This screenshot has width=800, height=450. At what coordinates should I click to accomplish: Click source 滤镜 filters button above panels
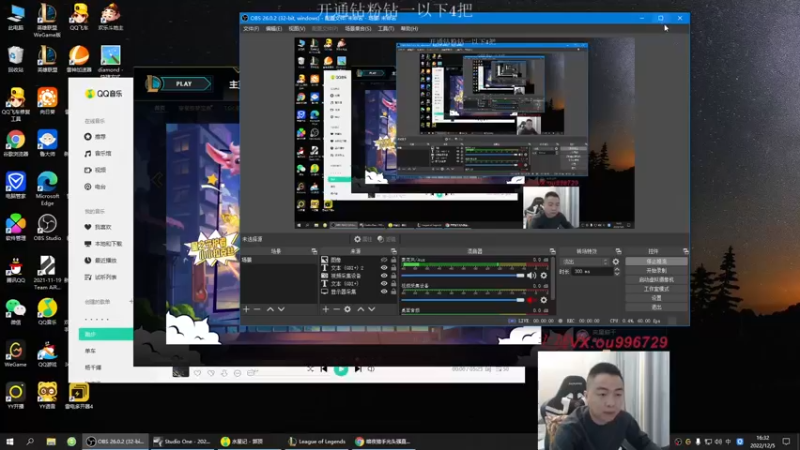coord(386,239)
